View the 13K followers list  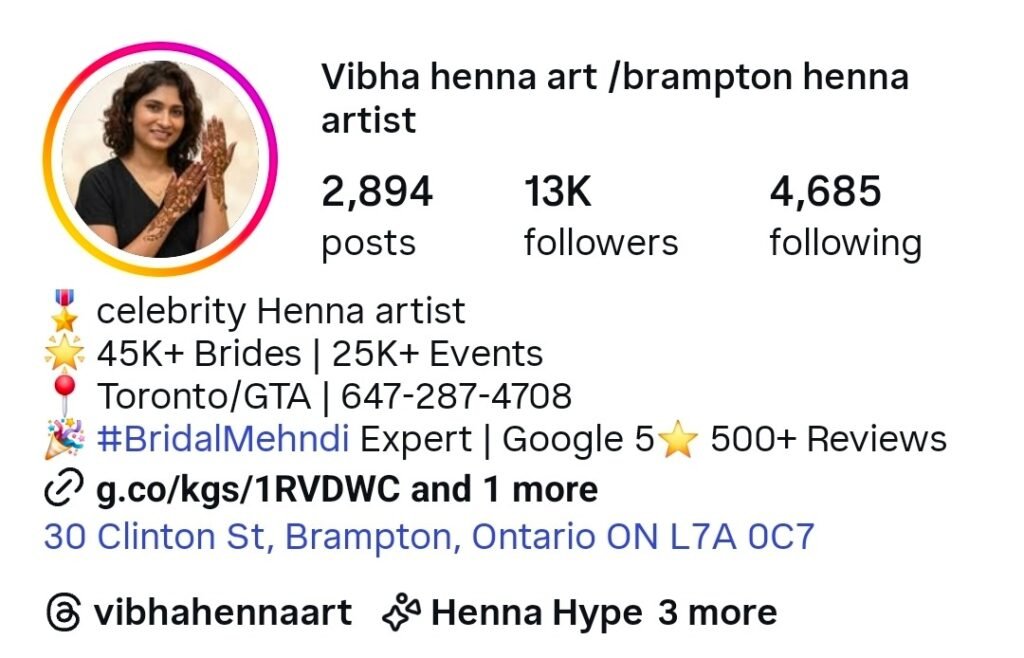[x=601, y=217]
